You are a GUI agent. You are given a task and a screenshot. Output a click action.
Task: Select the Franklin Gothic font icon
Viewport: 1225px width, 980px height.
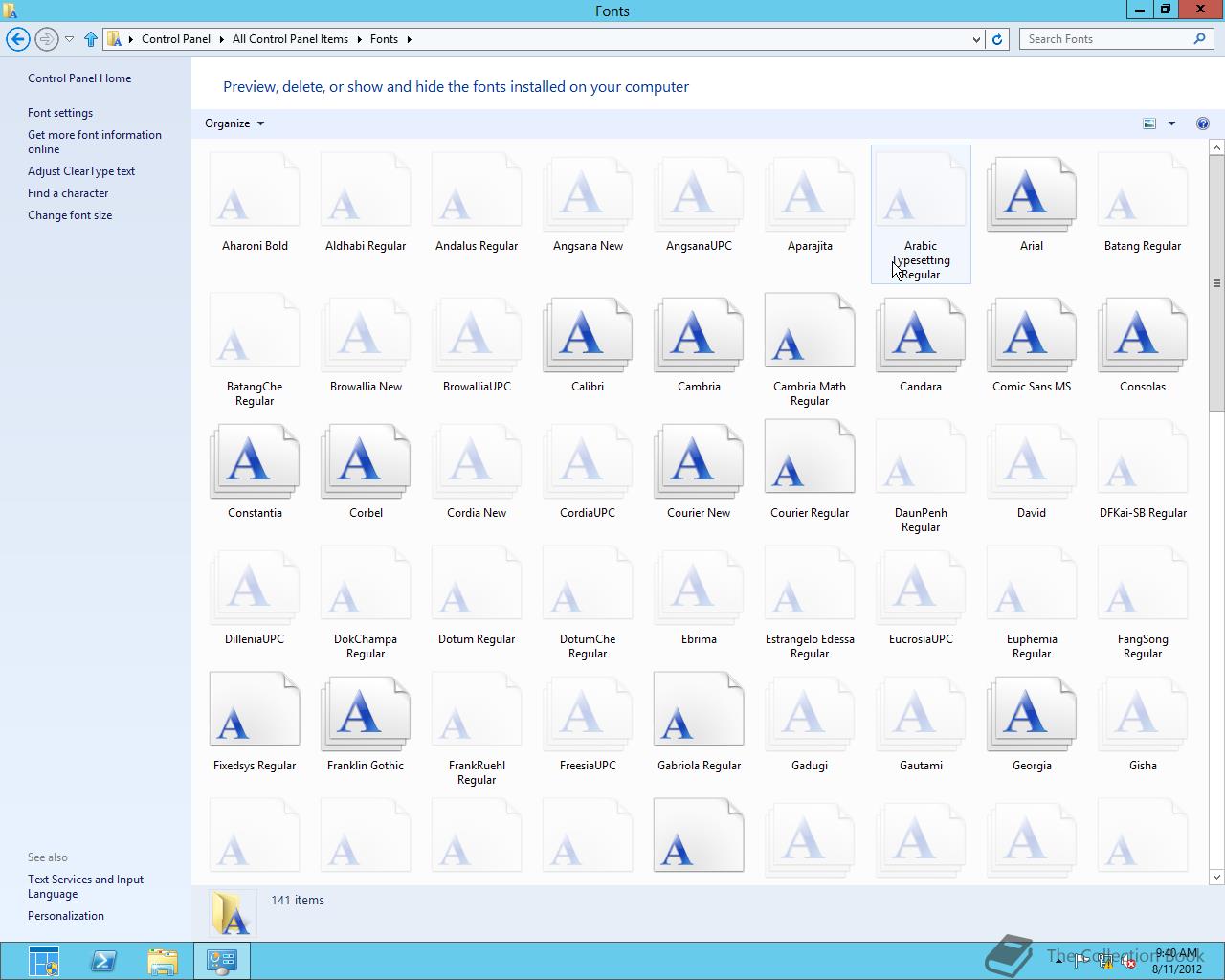coord(366,711)
